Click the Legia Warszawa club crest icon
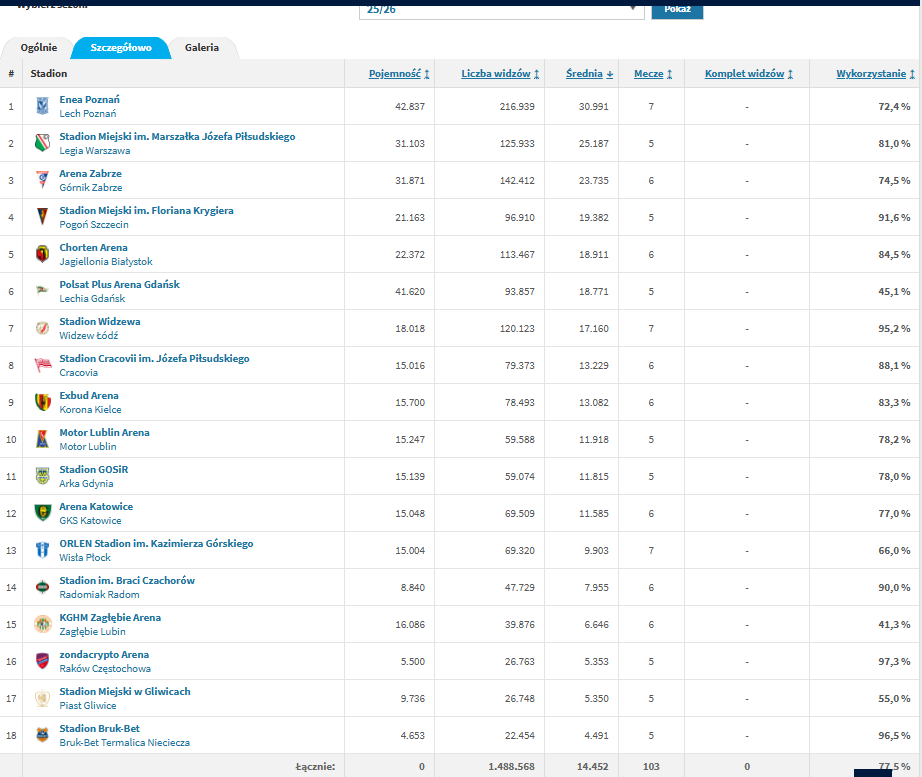 coord(42,143)
